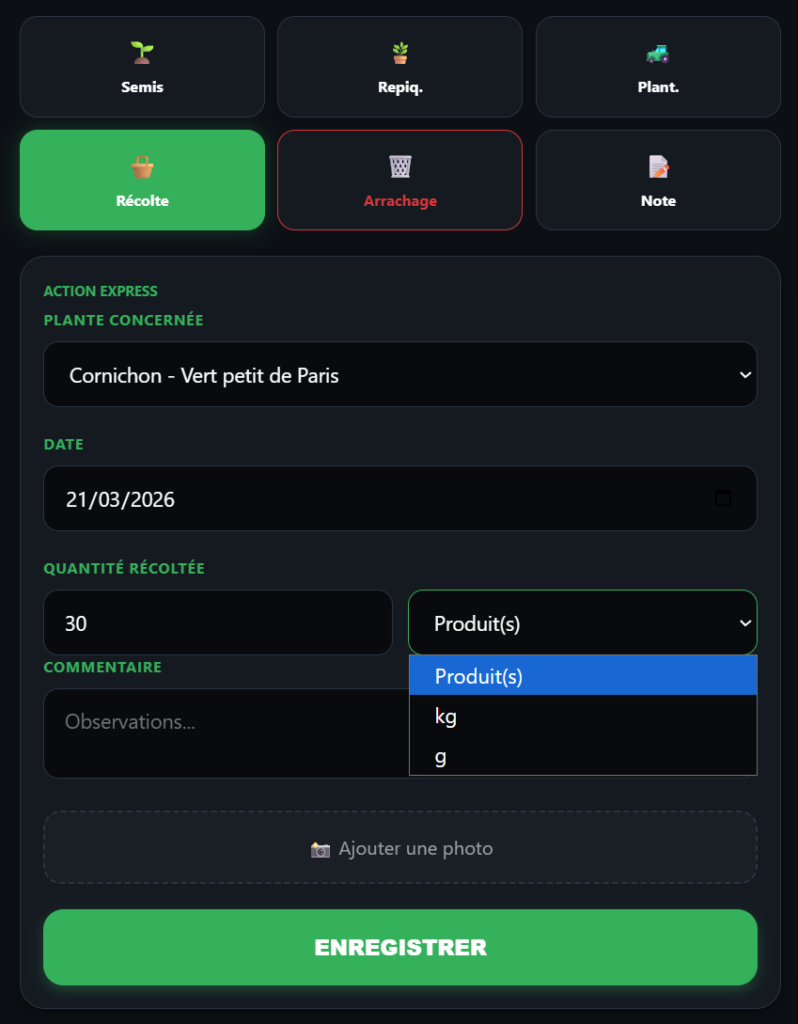Click the Note memo icon
The image size is (798, 1024).
coord(658,166)
